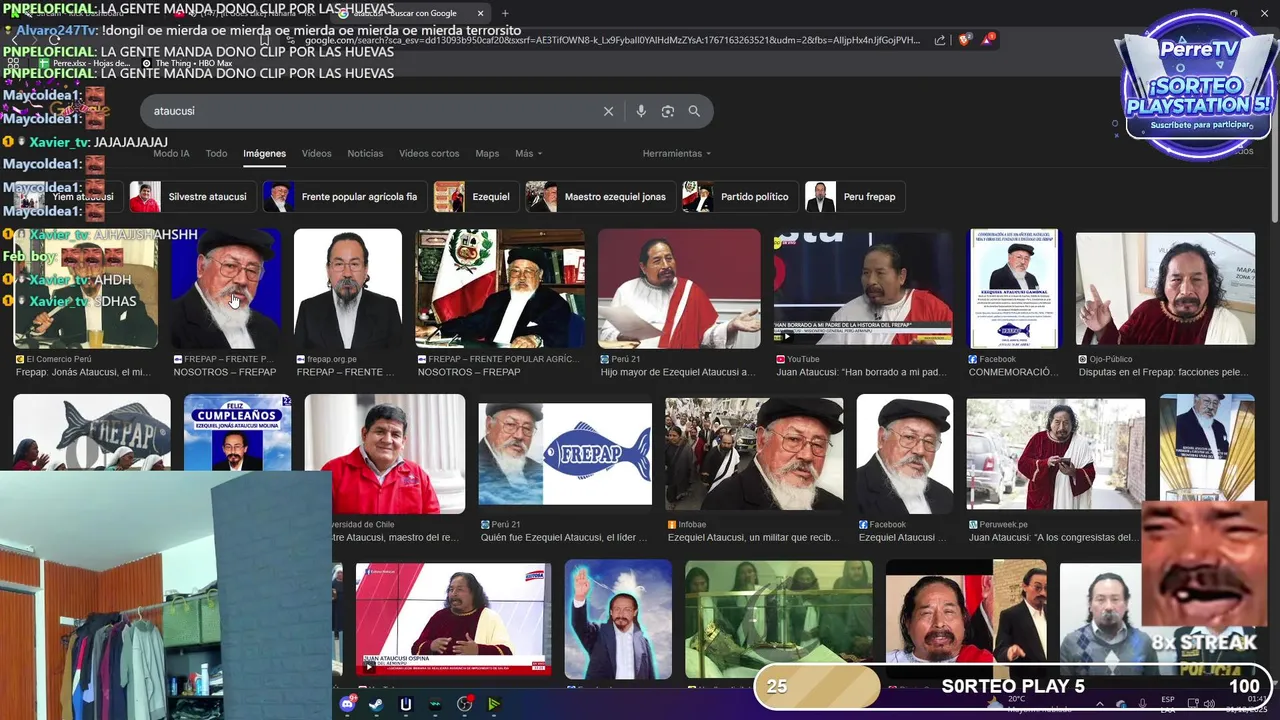Open the Brave Rewards icon with notification badge
The image size is (1280, 720).
tap(988, 40)
